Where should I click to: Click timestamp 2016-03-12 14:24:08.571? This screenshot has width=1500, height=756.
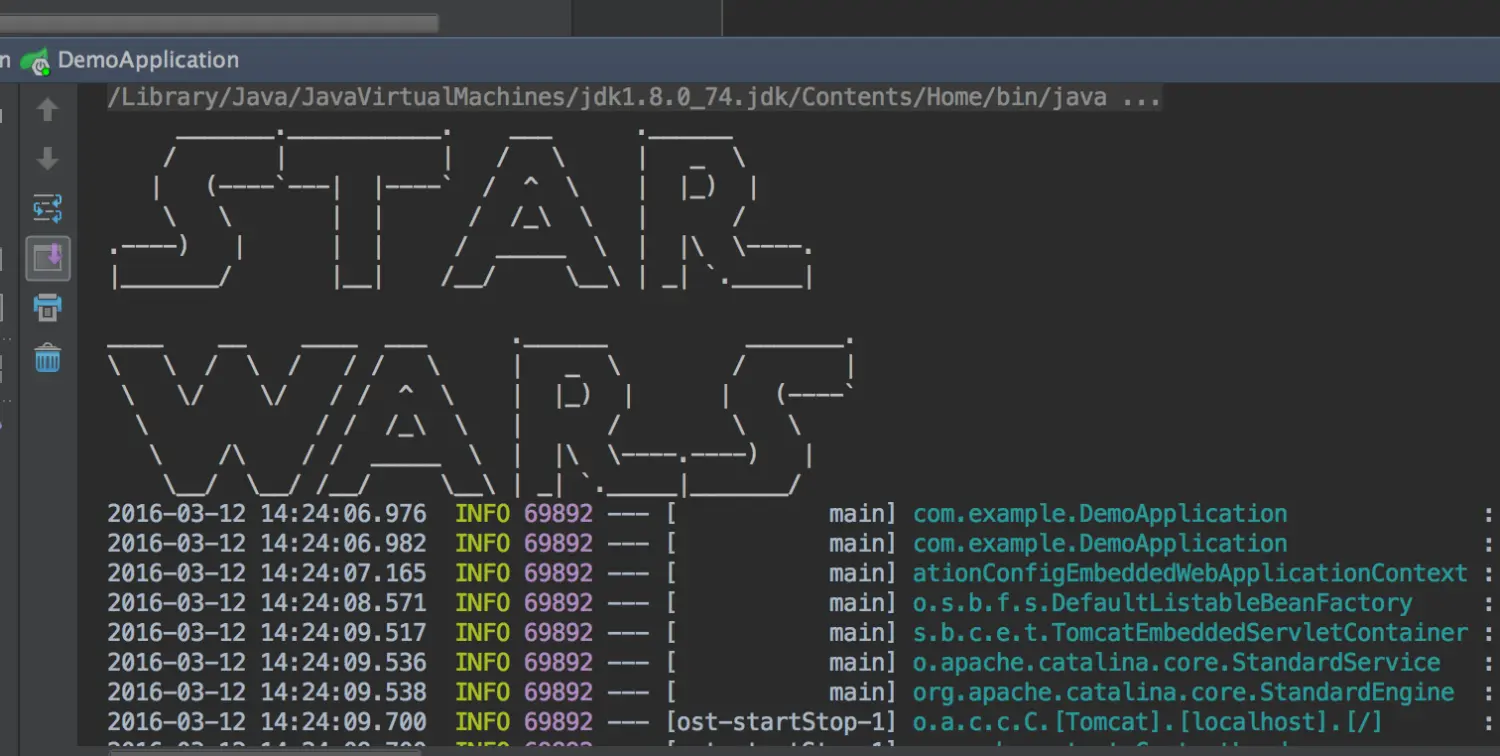click(267, 603)
